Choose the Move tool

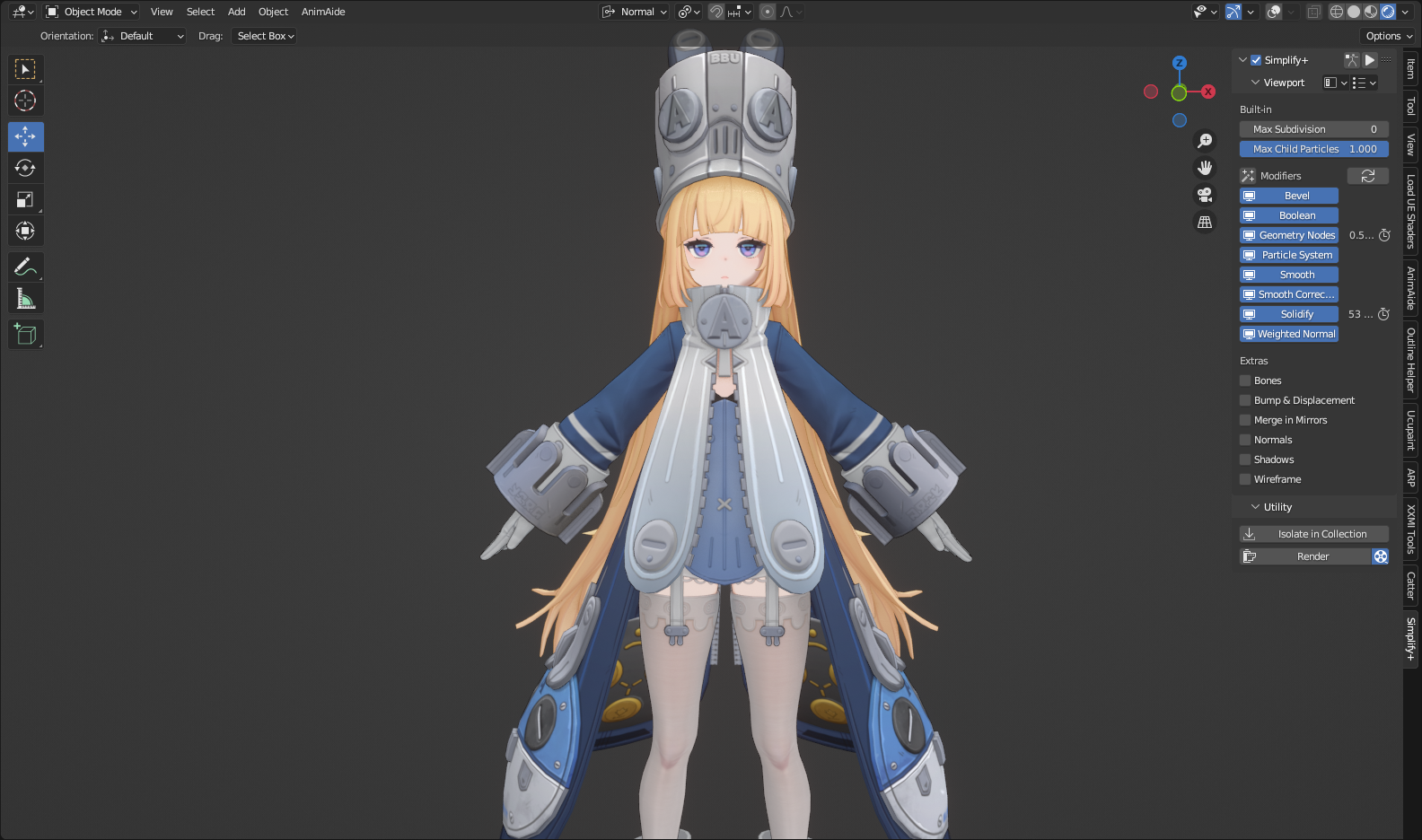tap(25, 136)
